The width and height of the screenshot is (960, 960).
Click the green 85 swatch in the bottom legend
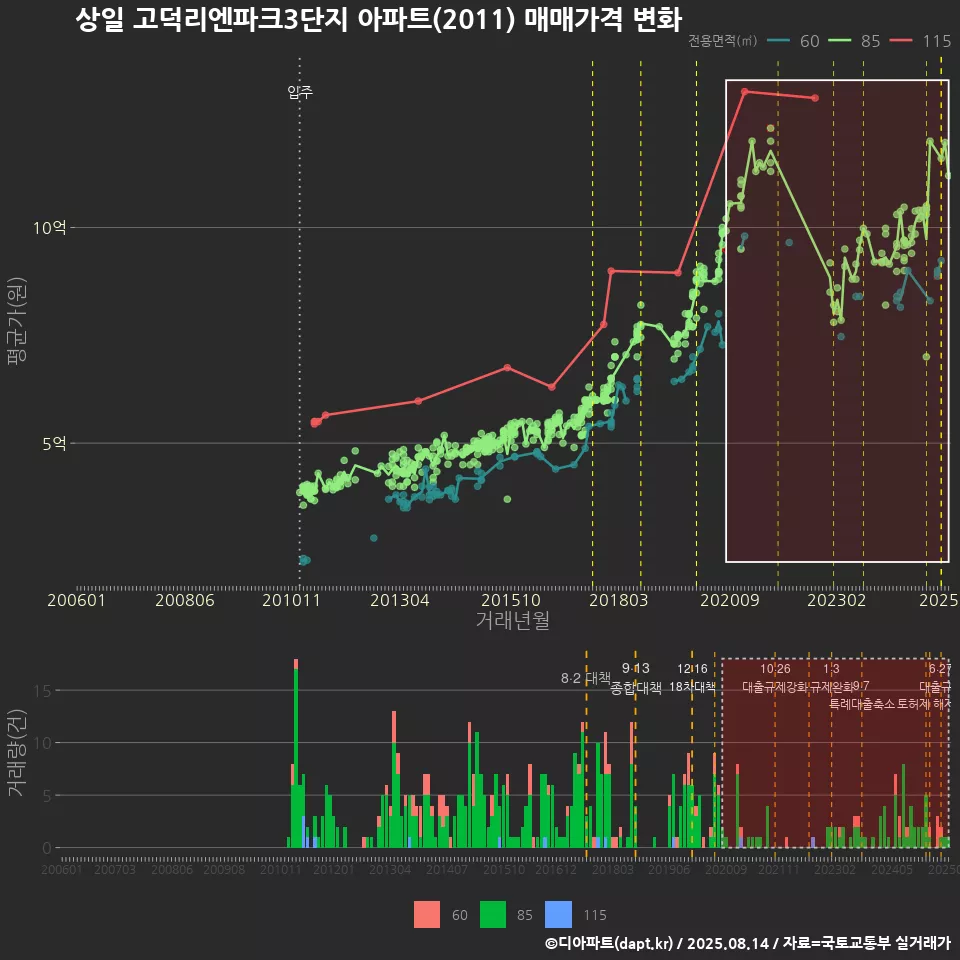[x=493, y=915]
